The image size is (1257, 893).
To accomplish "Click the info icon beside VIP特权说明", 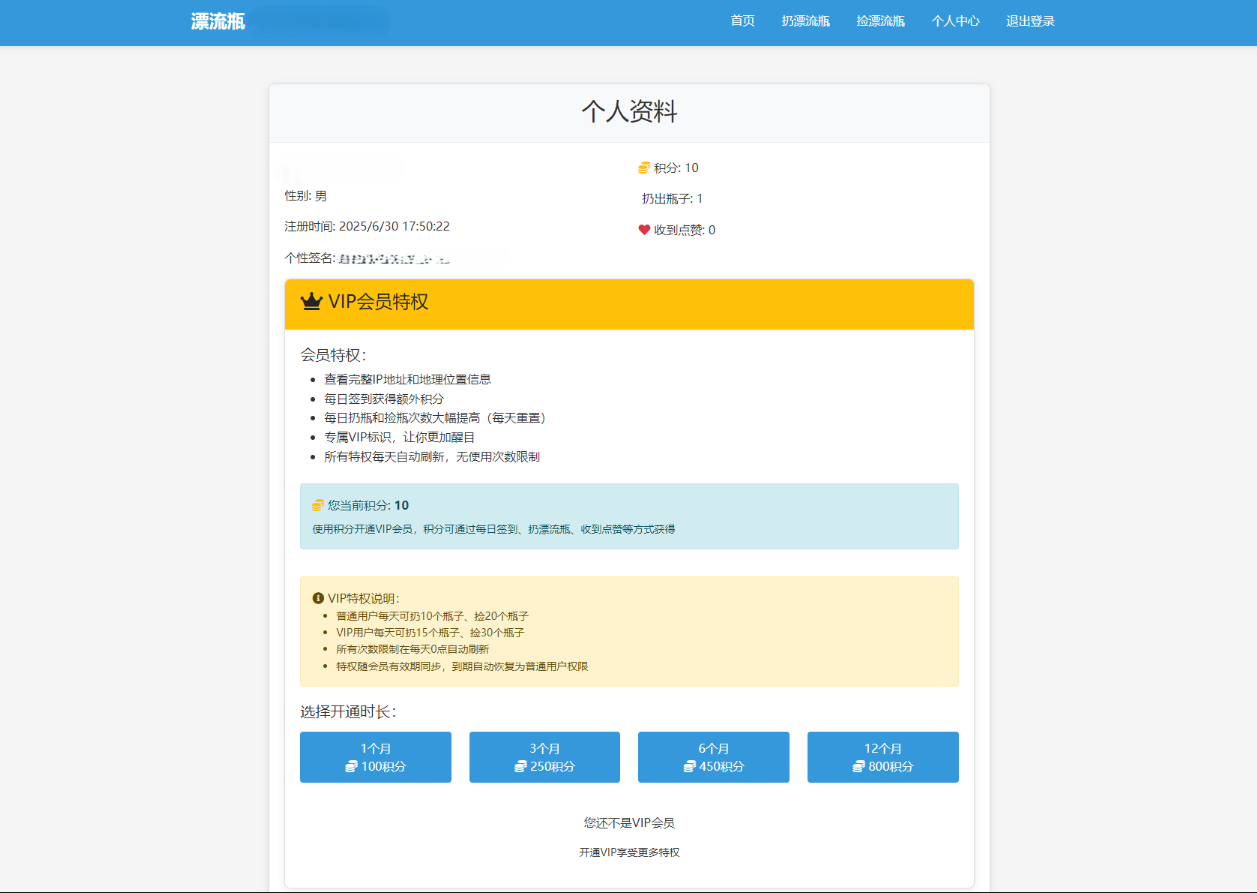I will [318, 598].
